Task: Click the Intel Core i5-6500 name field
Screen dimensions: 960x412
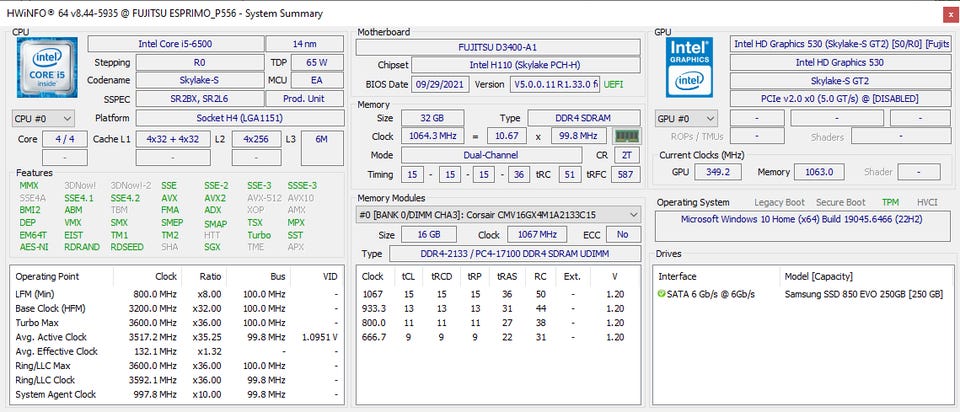Action: 176,43
